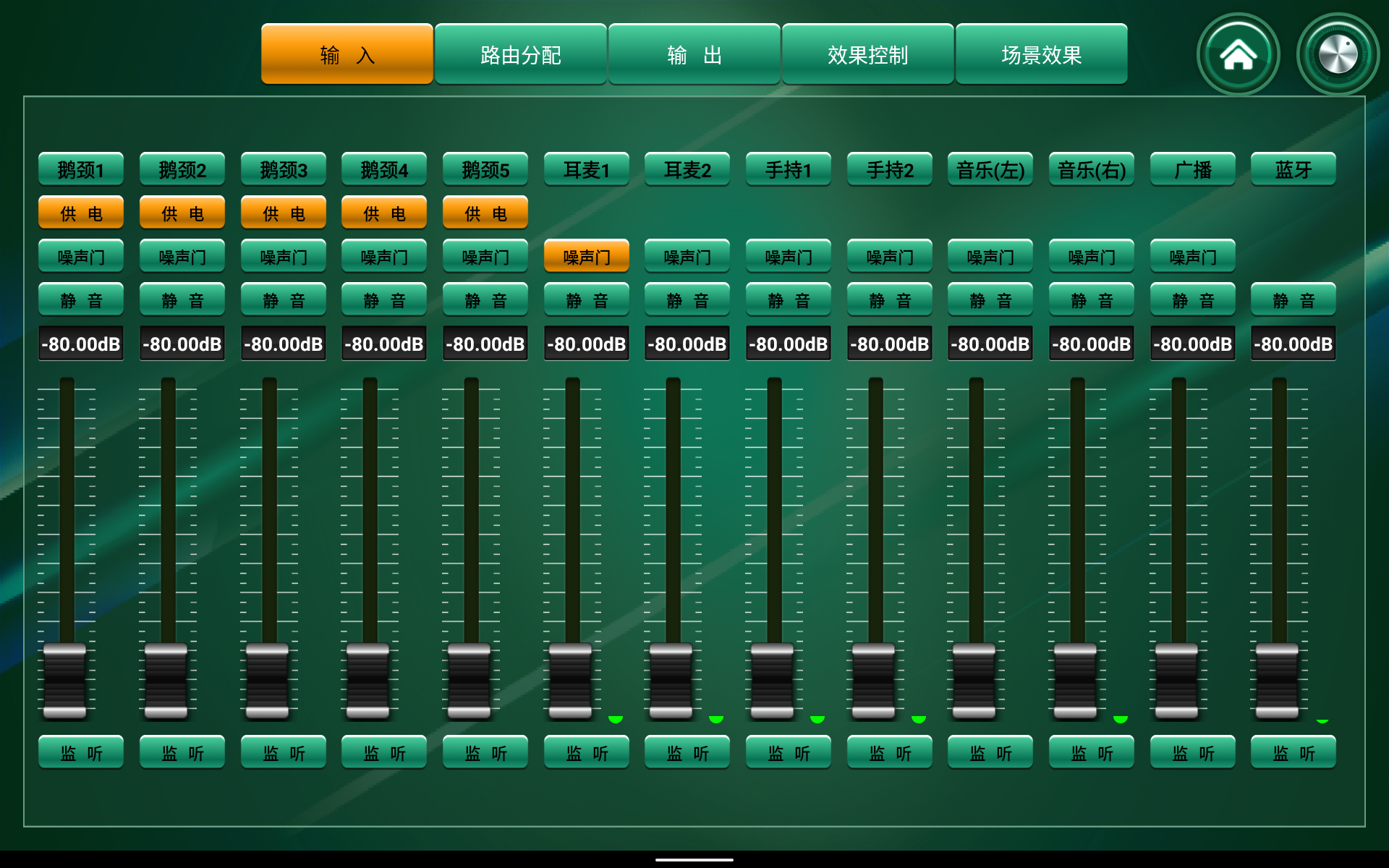Go to the Home screen icon

1238,54
